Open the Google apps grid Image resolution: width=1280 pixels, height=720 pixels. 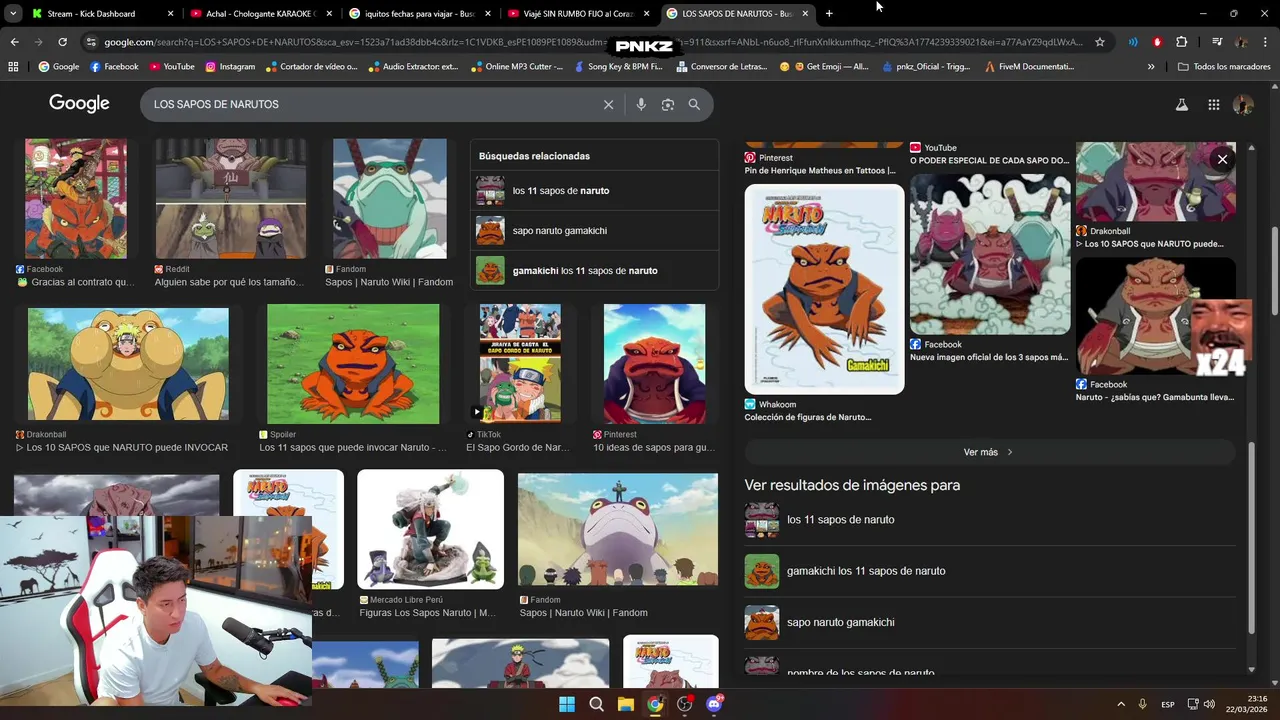coord(1213,104)
